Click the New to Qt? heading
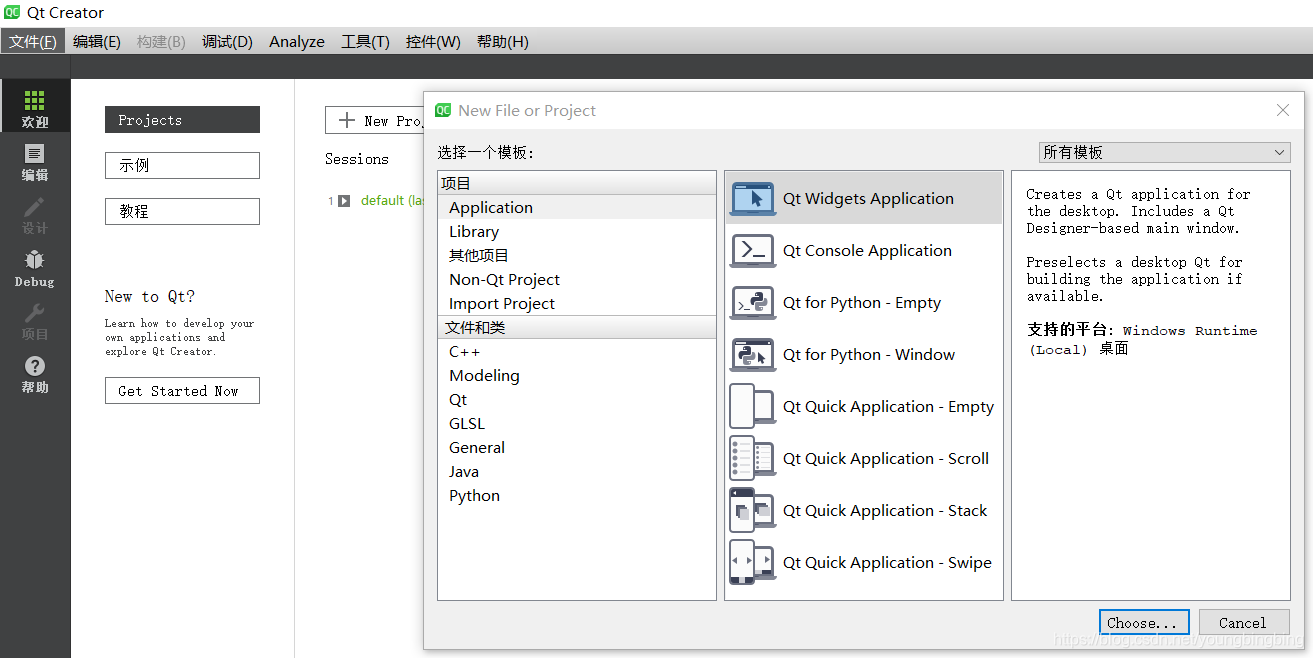 pos(150,296)
